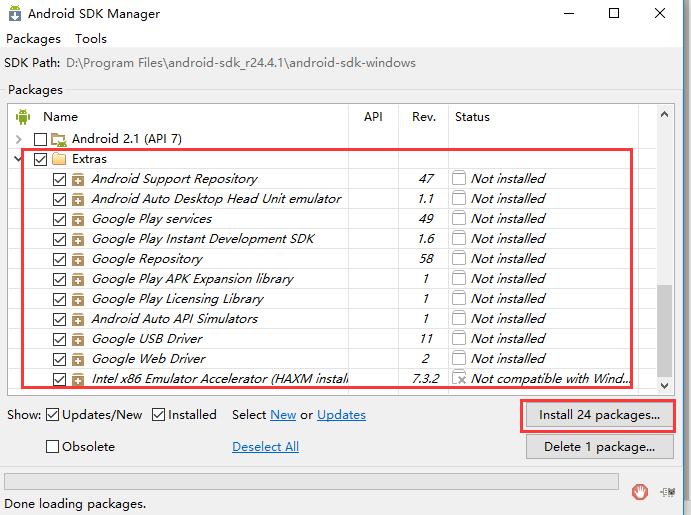This screenshot has height=515, width=691.
Task: Click the empty progress bar at the bottom
Action: coord(311,482)
